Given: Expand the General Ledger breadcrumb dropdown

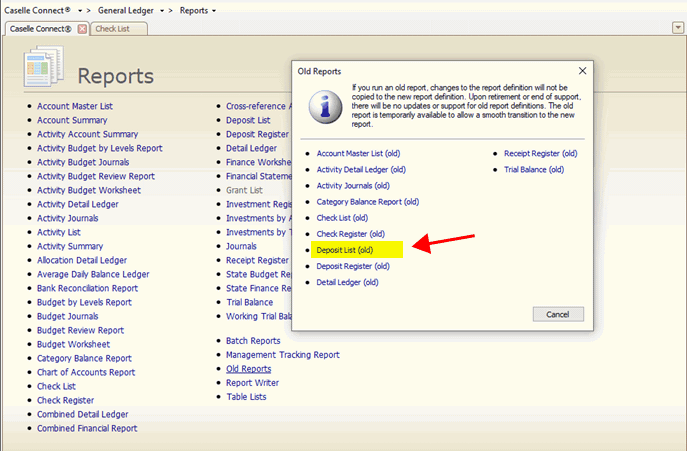Looking at the screenshot, I should [x=161, y=9].
